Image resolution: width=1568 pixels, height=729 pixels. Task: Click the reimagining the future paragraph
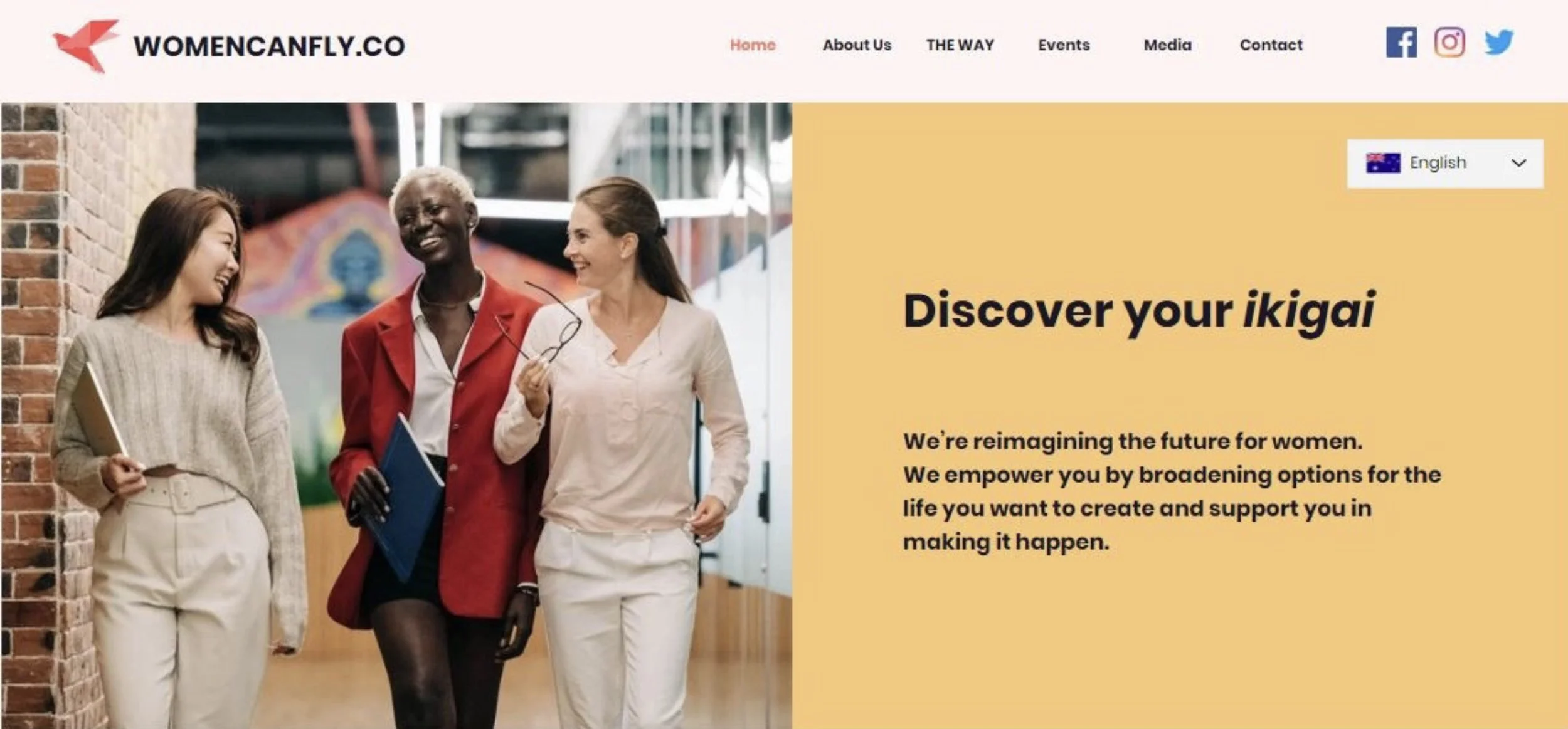point(1172,491)
